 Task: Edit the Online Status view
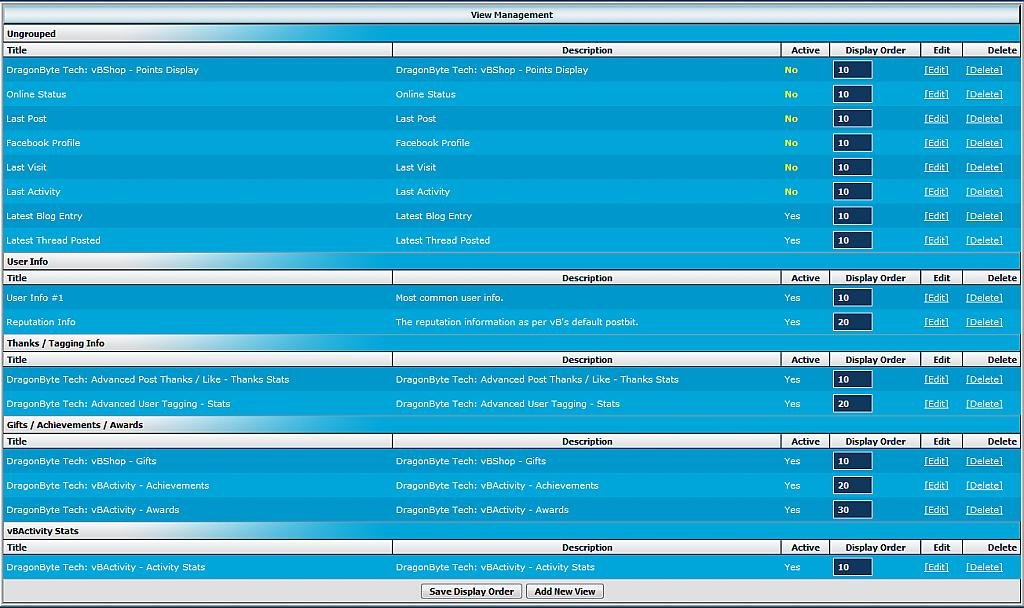[x=936, y=94]
